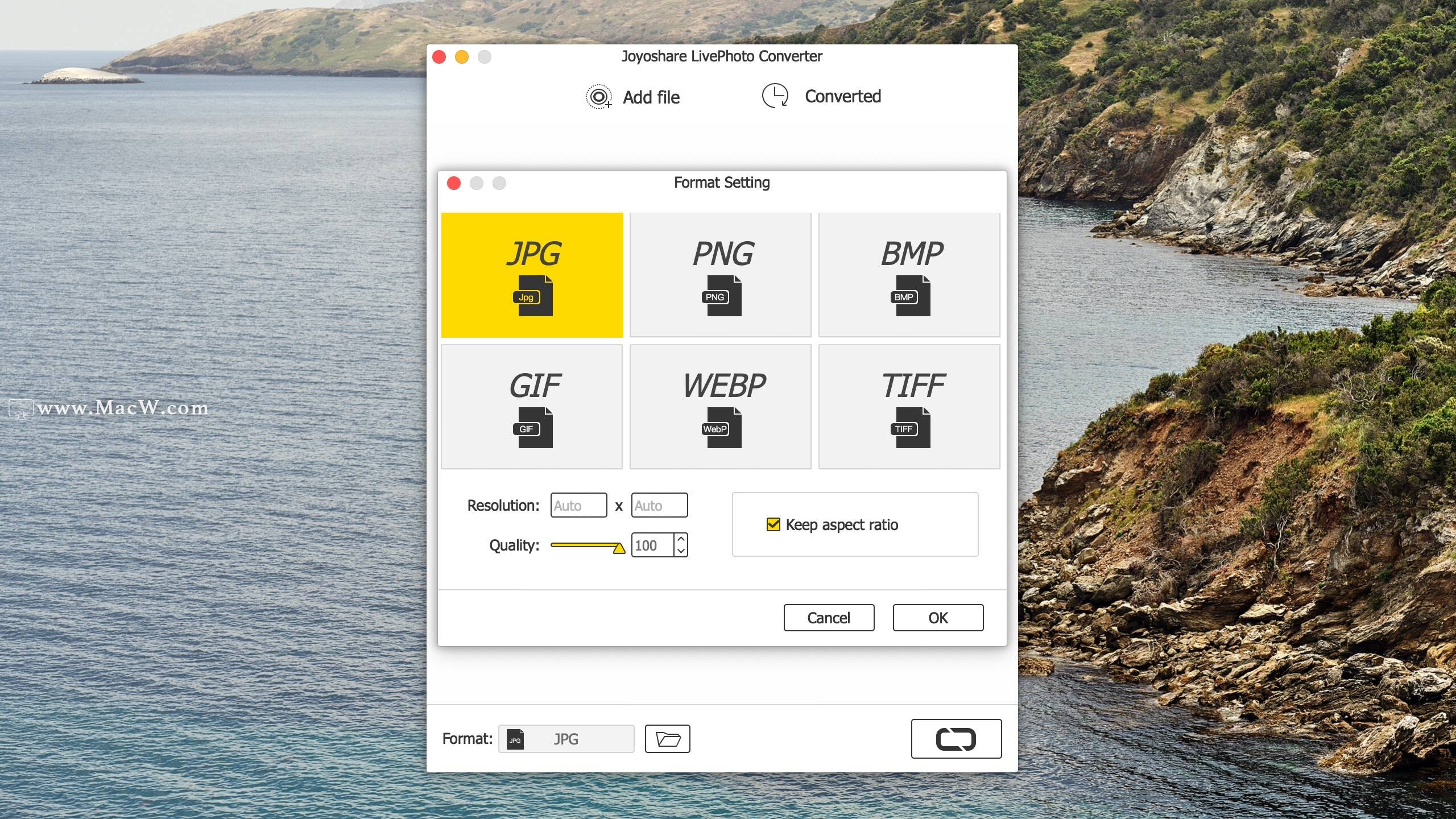Click the Resolution height Auto field
The image size is (1456, 819).
pos(659,505)
